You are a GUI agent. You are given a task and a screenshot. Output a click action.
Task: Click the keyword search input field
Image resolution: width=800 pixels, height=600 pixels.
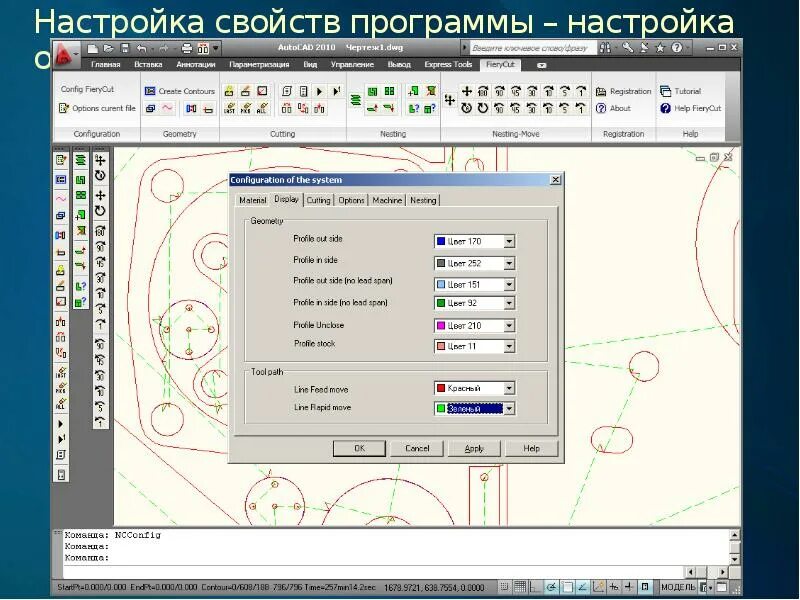coord(532,48)
